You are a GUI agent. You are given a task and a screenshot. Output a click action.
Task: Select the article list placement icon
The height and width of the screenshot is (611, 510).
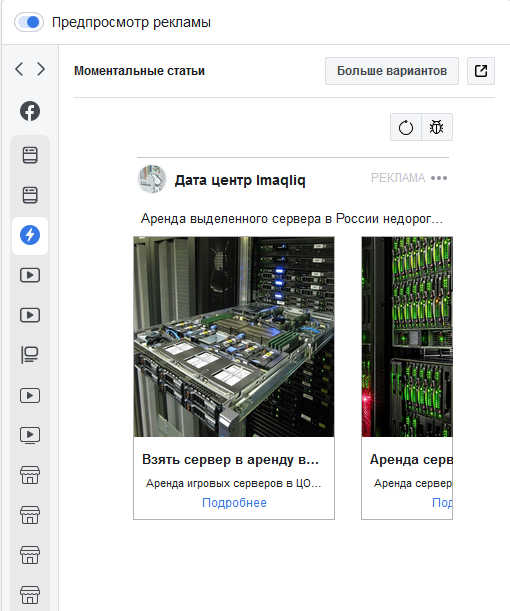click(x=30, y=355)
